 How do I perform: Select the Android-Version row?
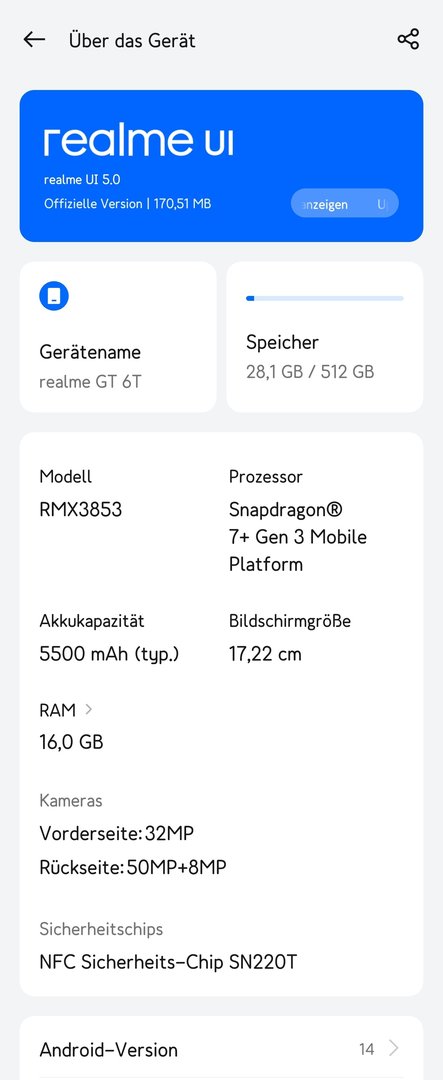pyautogui.click(x=221, y=1049)
